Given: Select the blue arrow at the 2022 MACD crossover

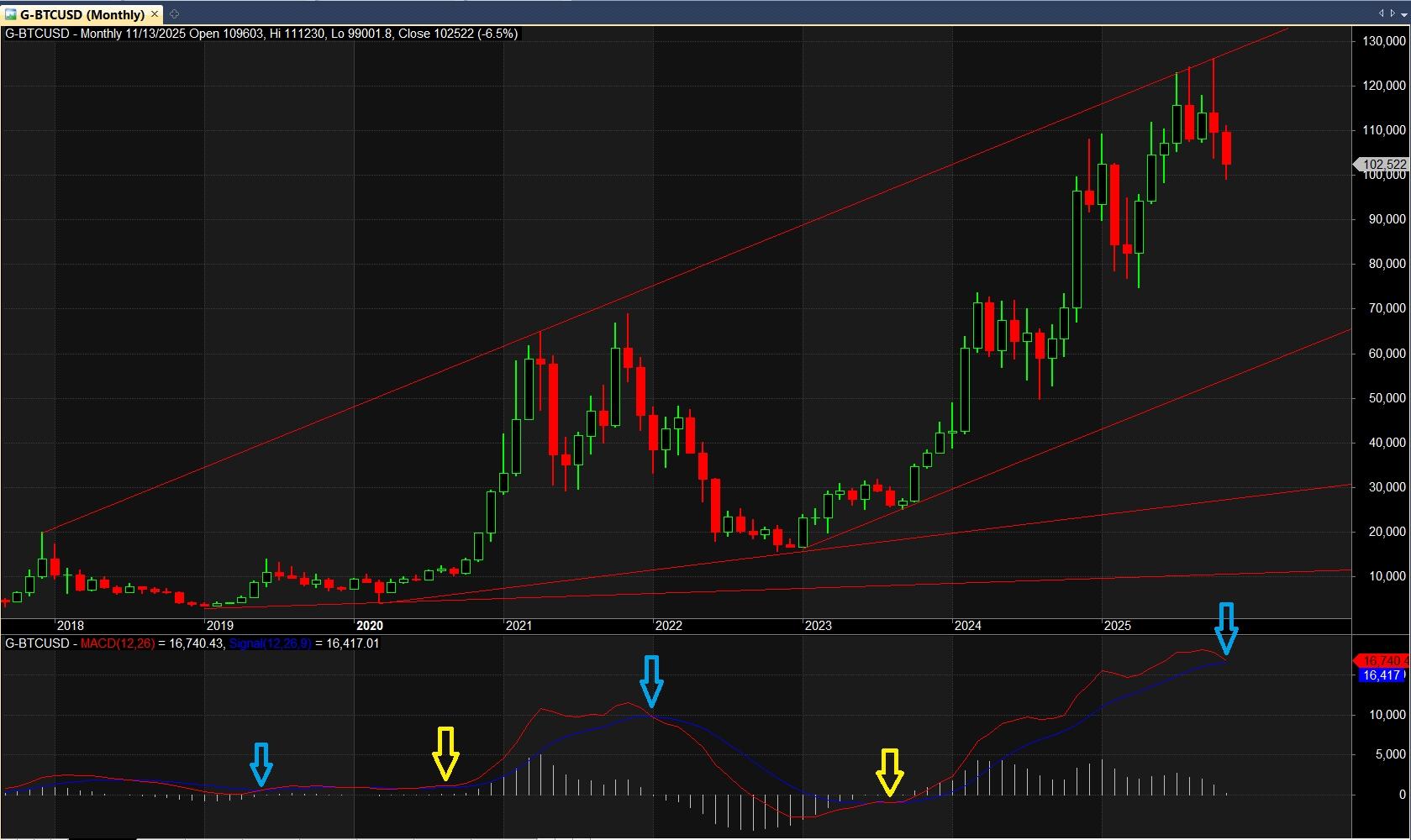Looking at the screenshot, I should (651, 680).
